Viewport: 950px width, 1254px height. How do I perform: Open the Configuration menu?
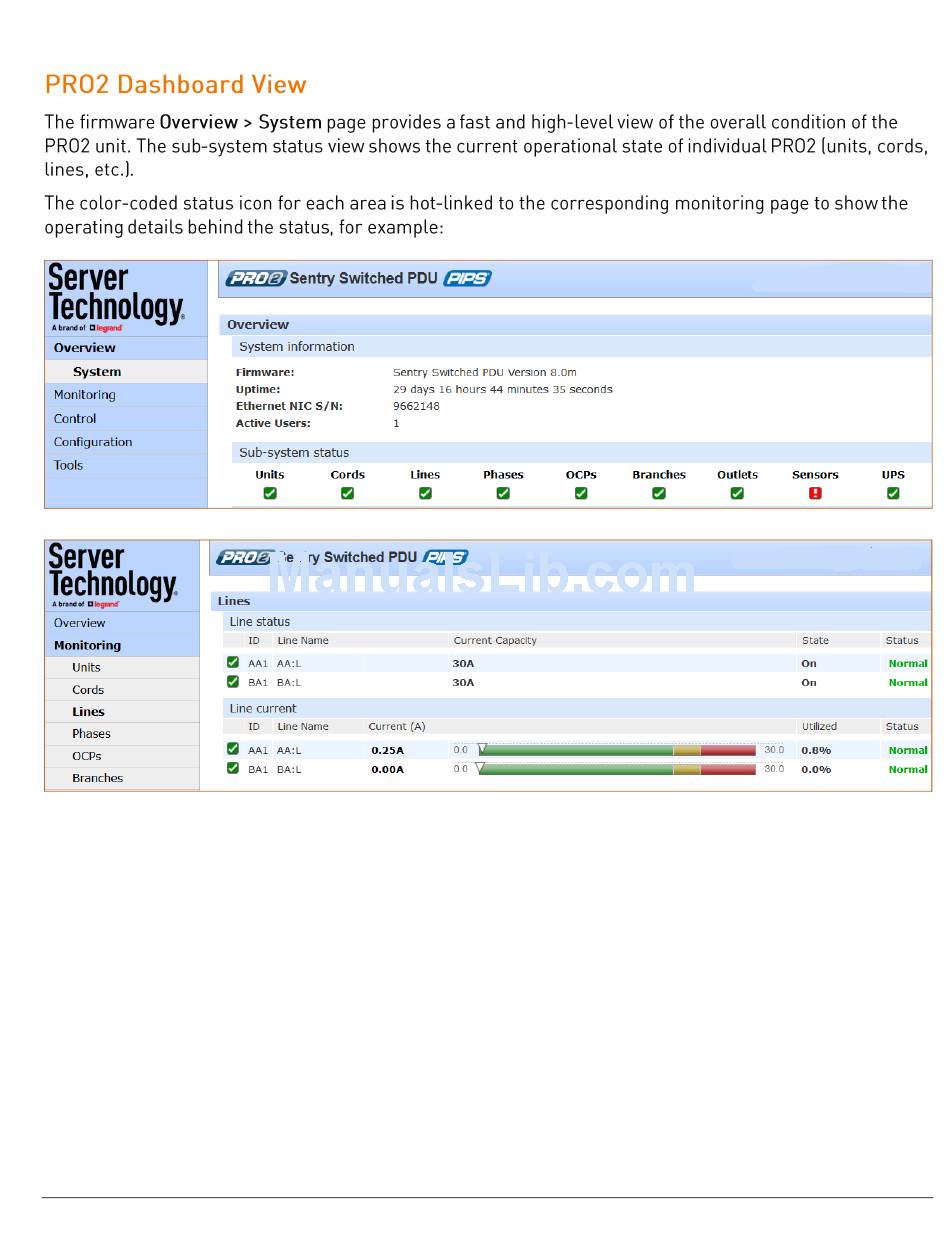click(126, 442)
